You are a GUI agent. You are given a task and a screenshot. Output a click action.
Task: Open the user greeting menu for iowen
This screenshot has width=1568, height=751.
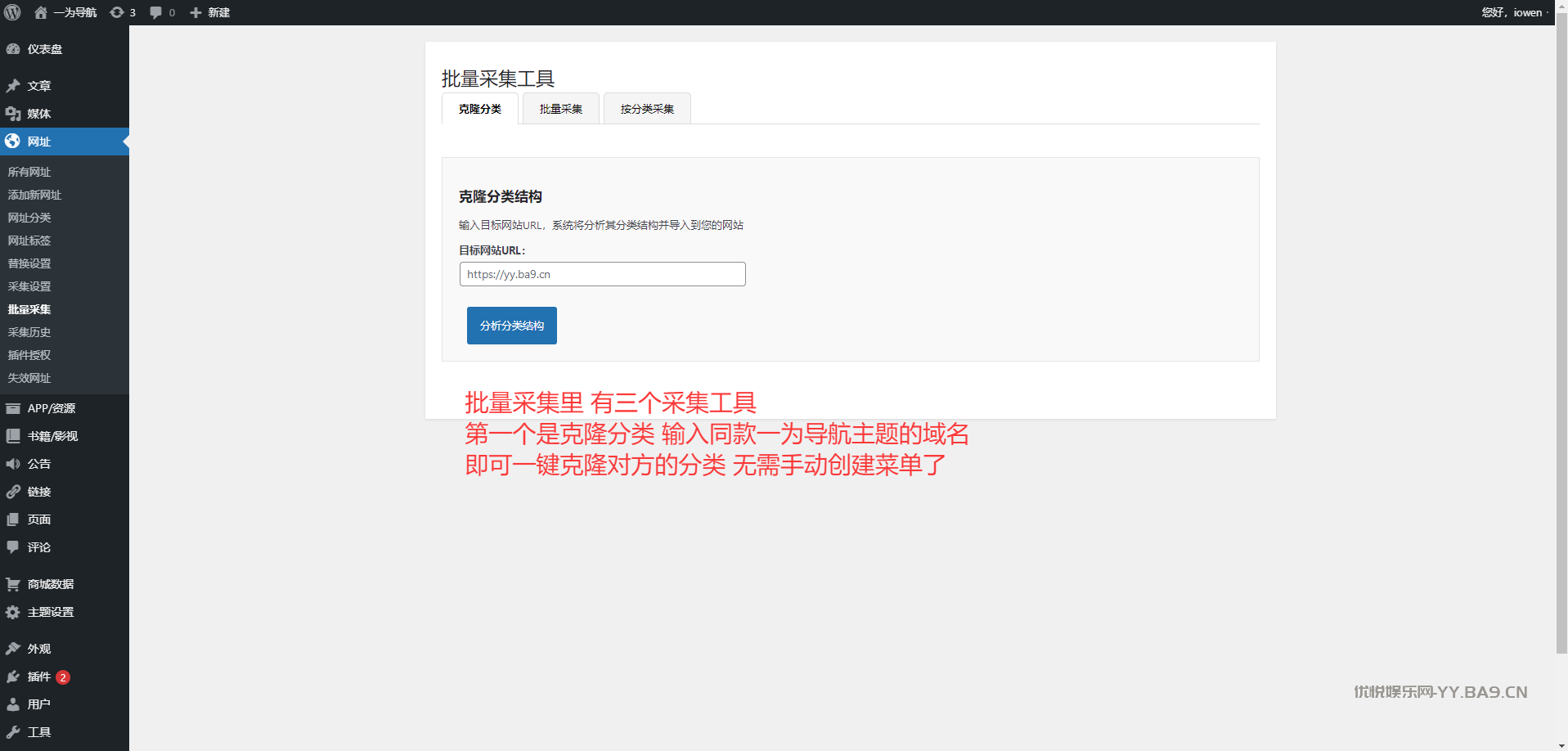coord(1513,12)
